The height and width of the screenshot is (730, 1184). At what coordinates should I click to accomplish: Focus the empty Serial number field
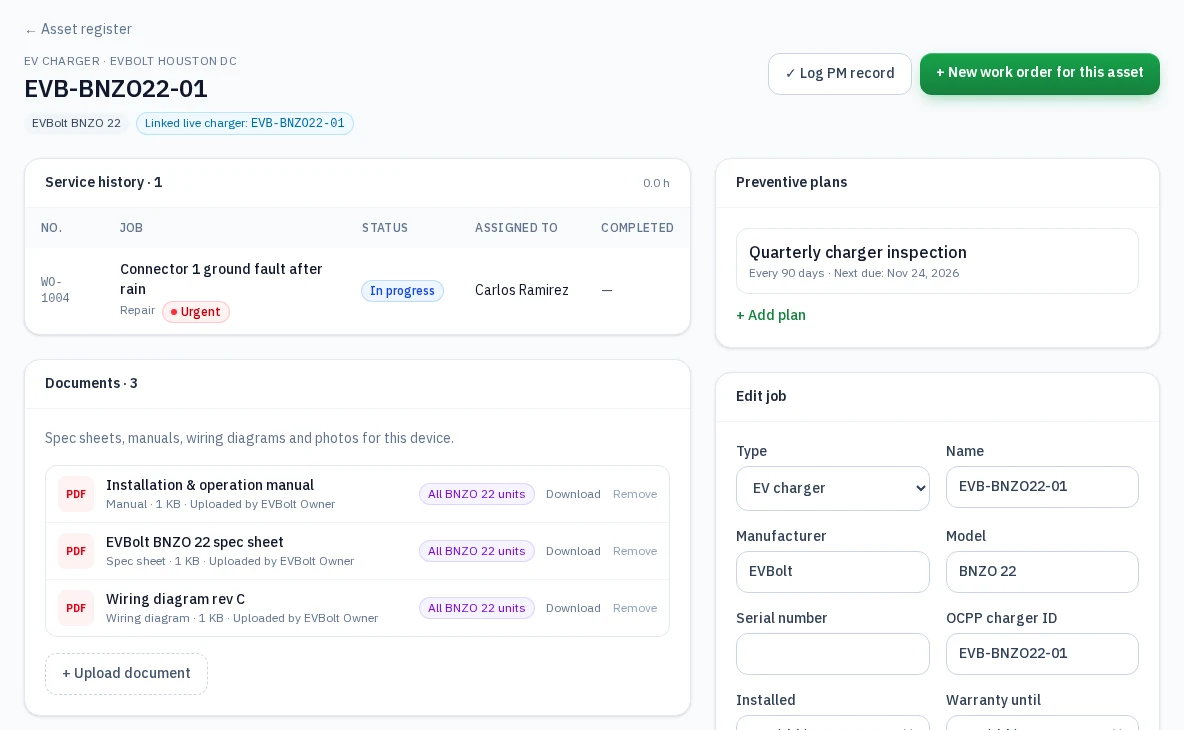point(833,654)
